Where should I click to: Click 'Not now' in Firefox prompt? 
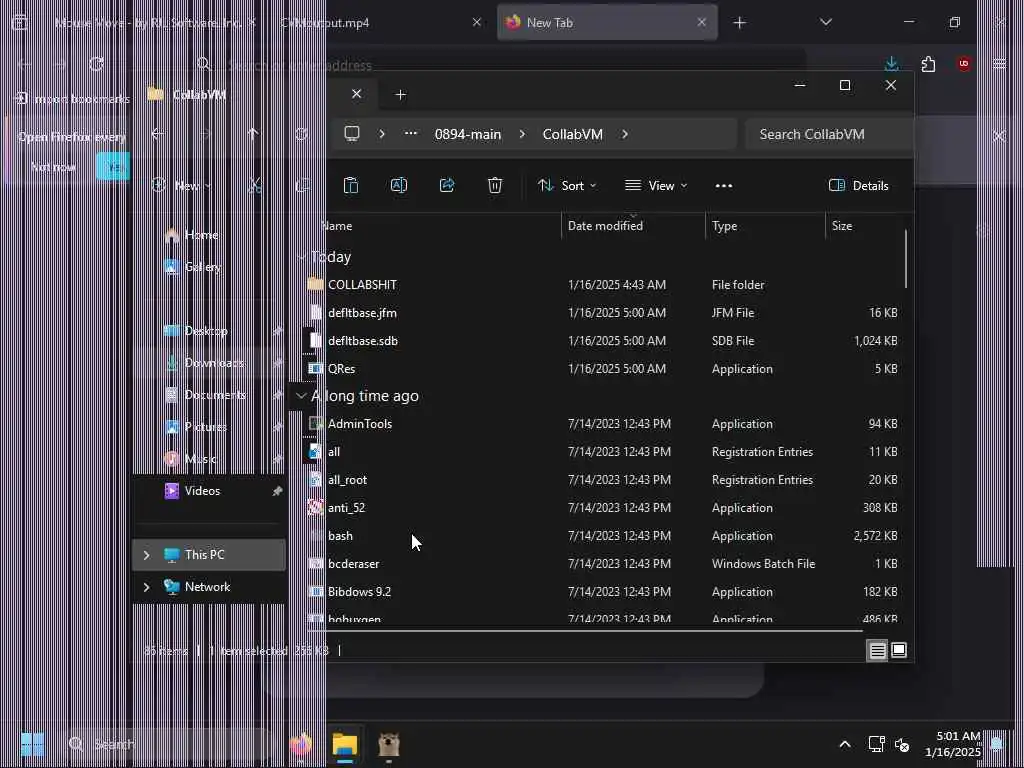pos(54,167)
